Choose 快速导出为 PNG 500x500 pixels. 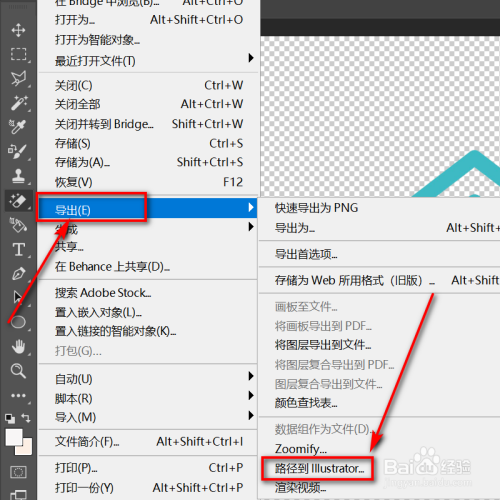[x=316, y=208]
